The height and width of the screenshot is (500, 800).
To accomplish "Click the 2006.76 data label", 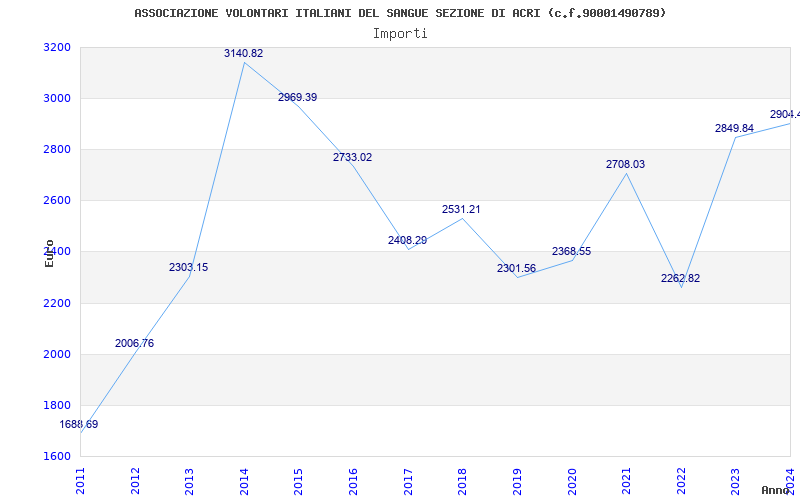I will tap(134, 344).
